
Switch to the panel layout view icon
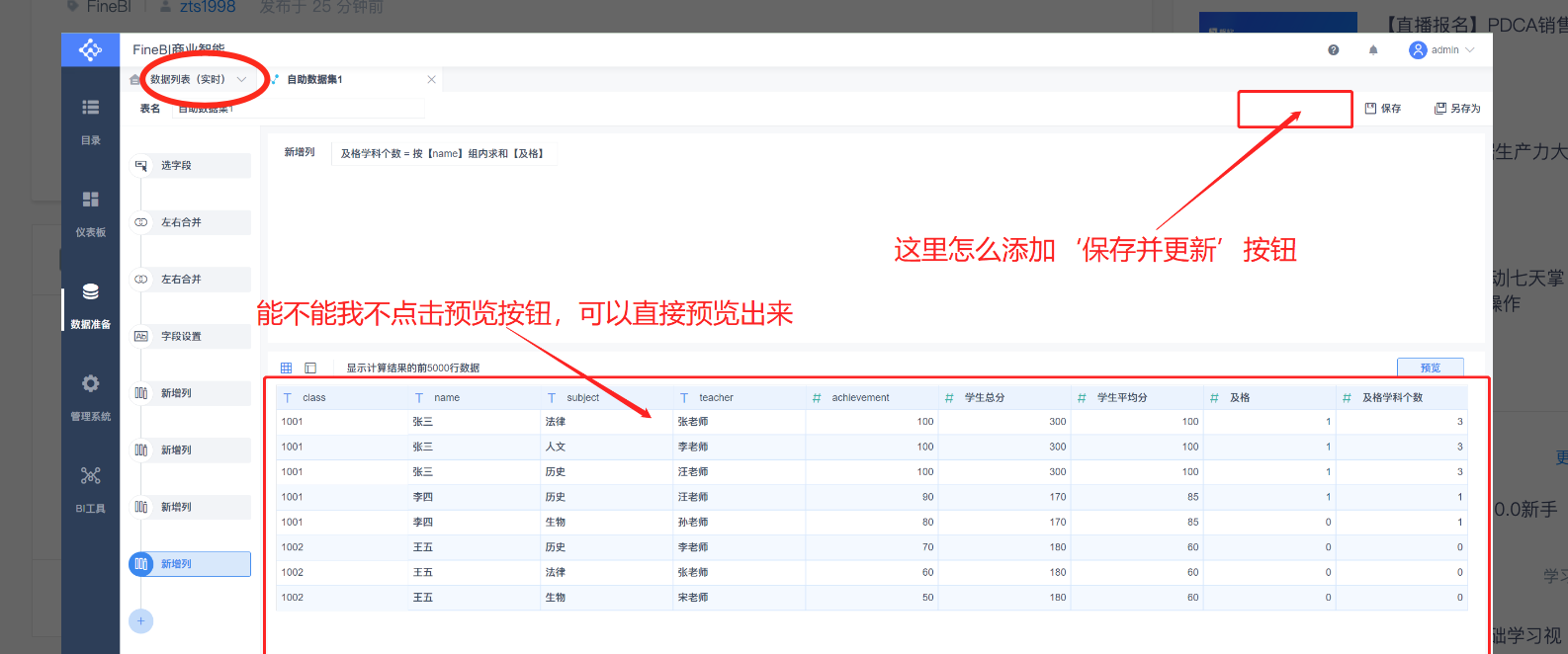(x=310, y=368)
